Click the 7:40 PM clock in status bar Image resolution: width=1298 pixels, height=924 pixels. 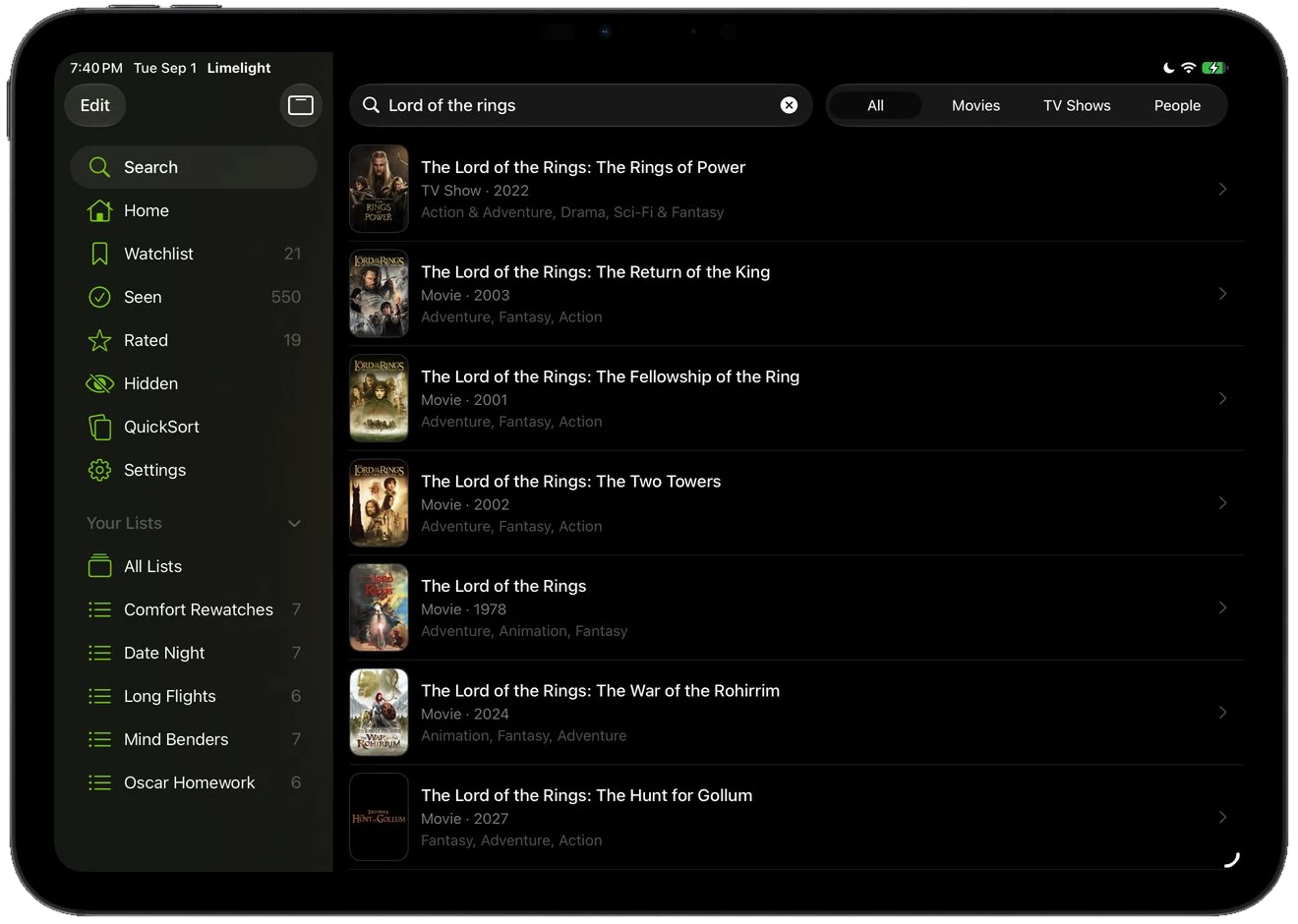[96, 68]
